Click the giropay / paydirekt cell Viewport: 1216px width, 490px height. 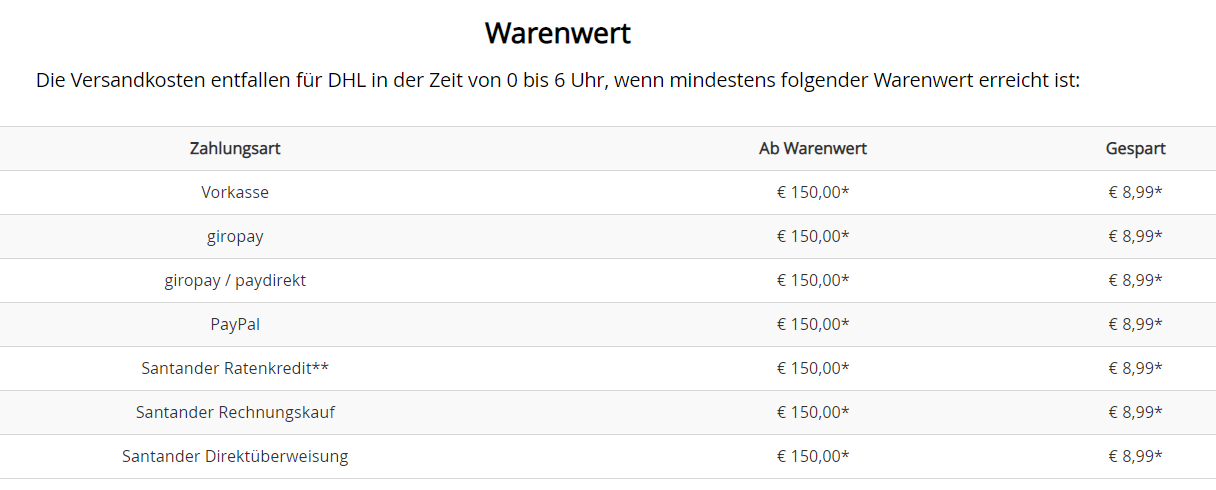[235, 280]
